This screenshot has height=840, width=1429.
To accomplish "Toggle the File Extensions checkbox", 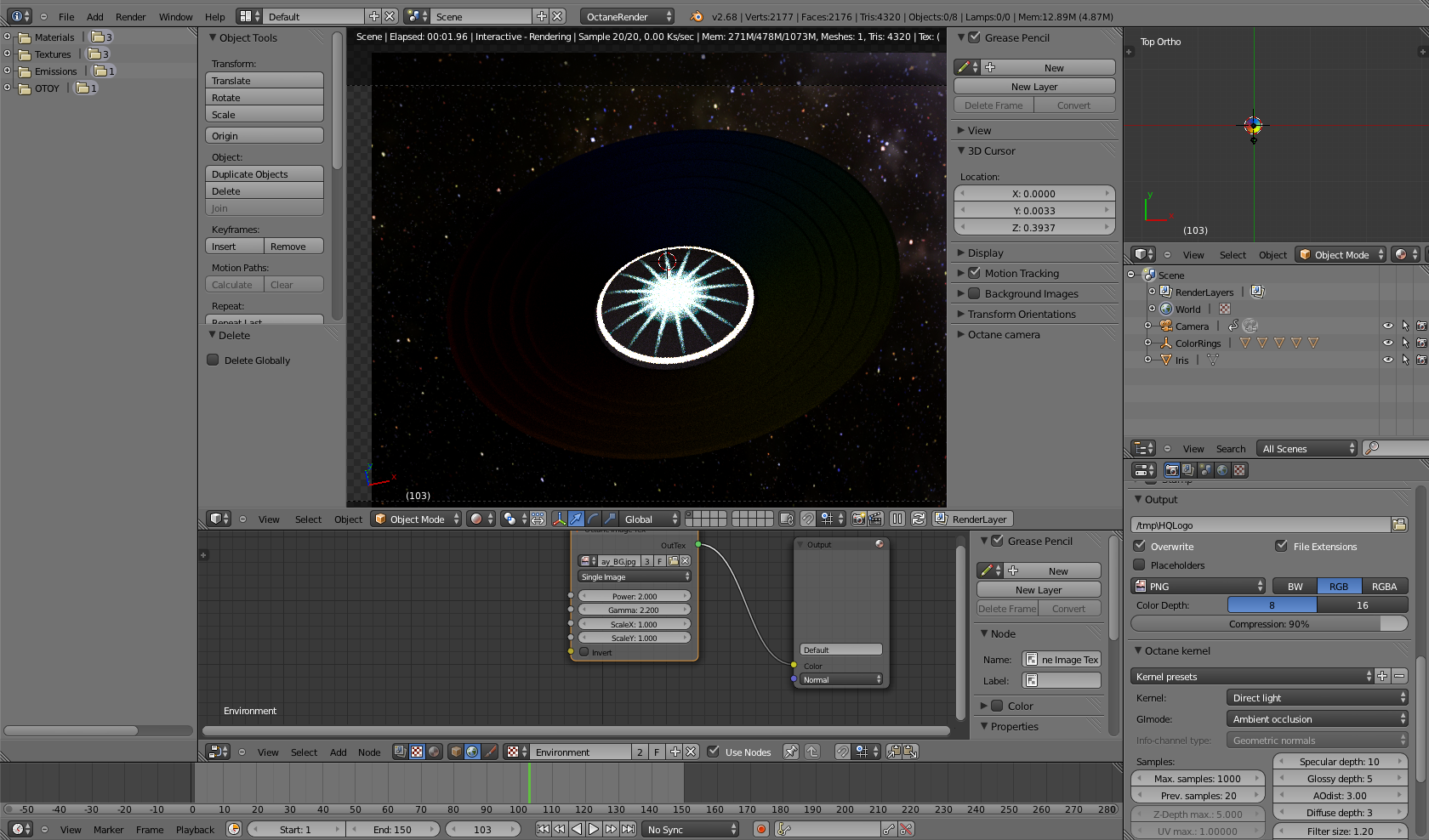I will click(x=1281, y=546).
